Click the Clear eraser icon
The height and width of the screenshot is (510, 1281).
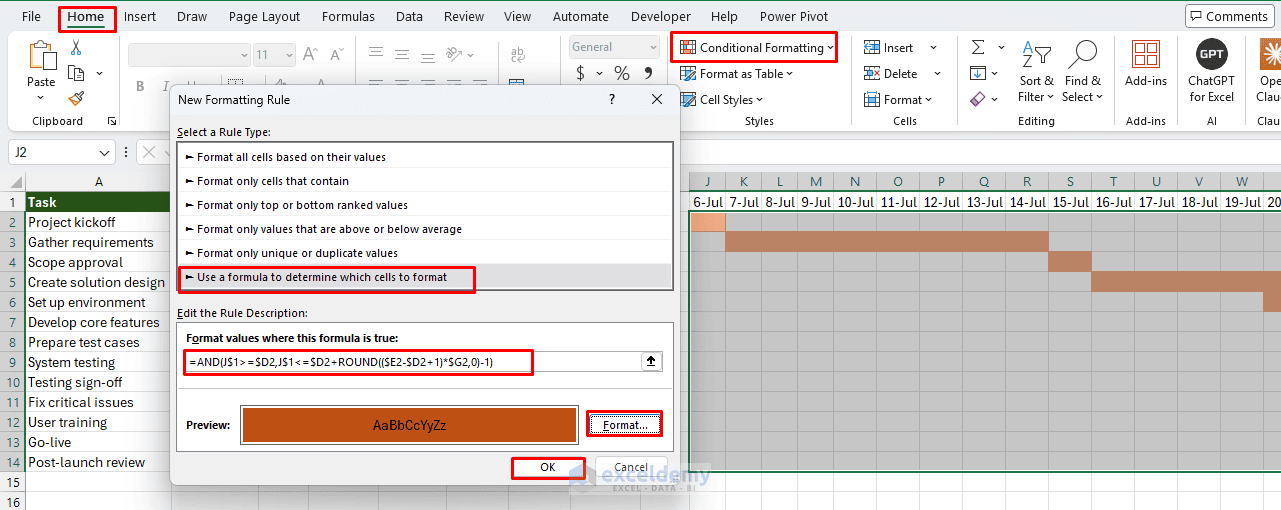[x=977, y=99]
